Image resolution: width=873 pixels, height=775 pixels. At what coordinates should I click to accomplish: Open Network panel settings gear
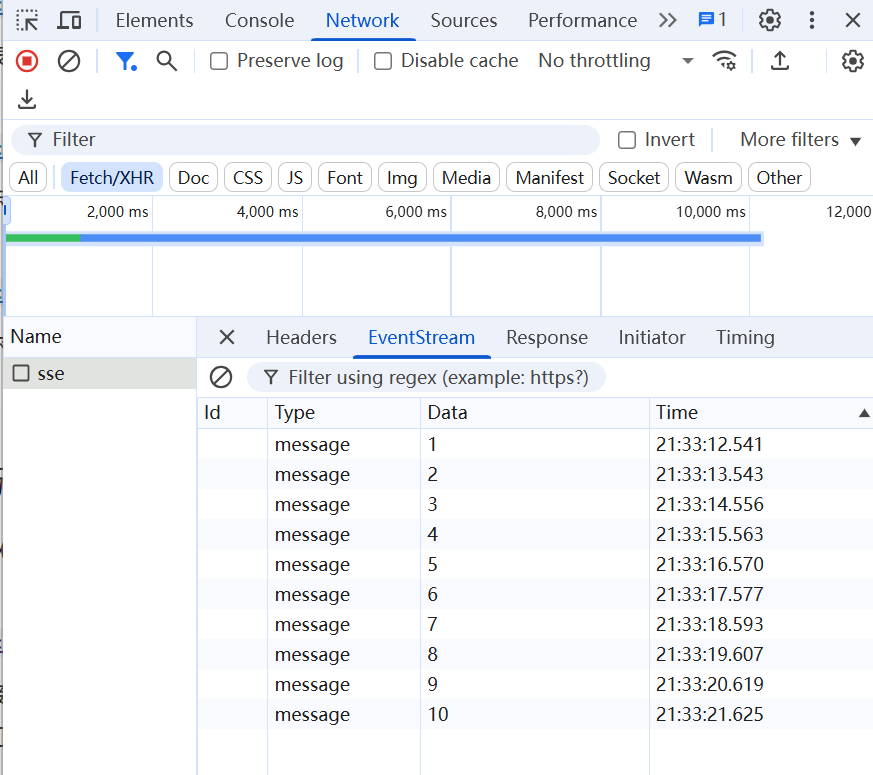(x=852, y=61)
